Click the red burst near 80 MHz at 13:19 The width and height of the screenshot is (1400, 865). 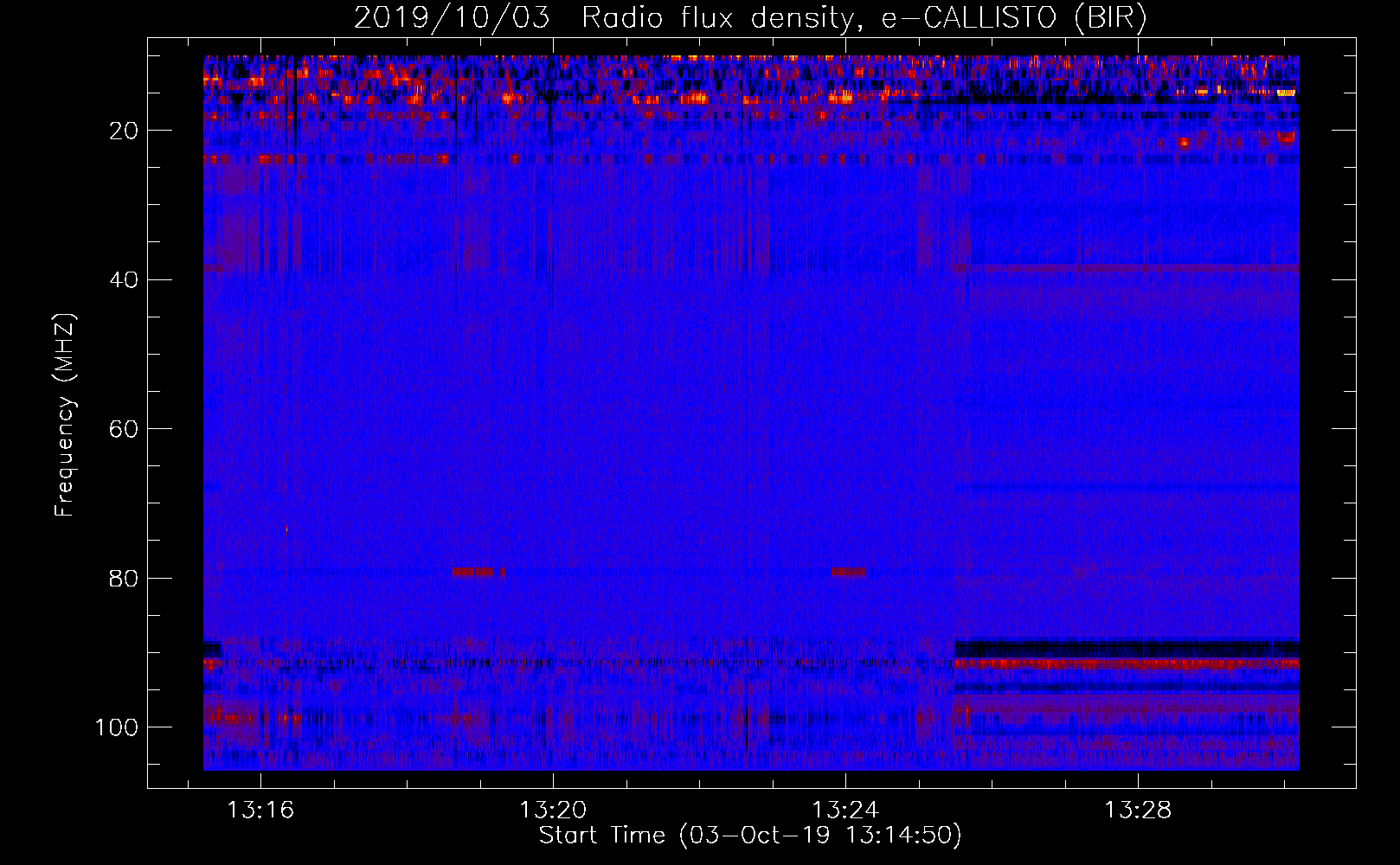[x=478, y=572]
